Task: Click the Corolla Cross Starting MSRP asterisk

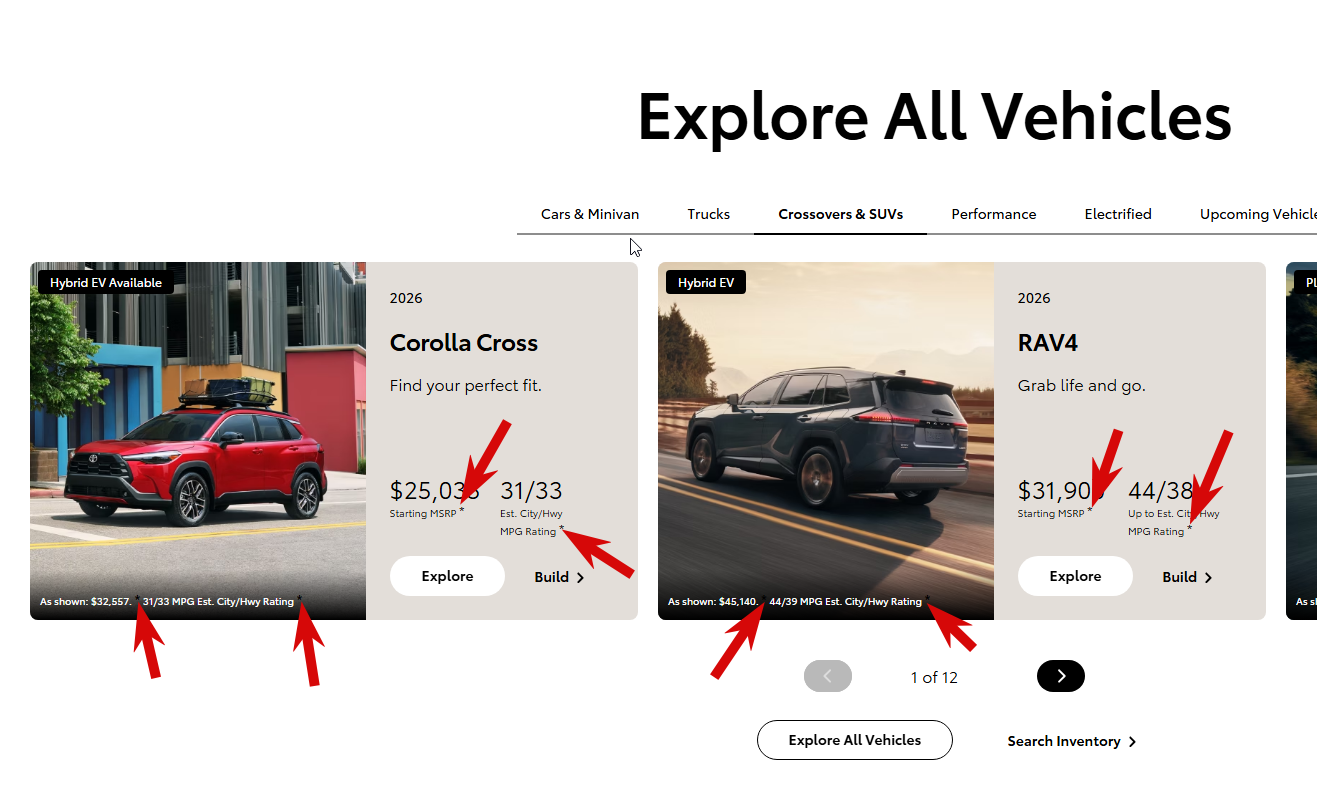Action: coord(462,511)
